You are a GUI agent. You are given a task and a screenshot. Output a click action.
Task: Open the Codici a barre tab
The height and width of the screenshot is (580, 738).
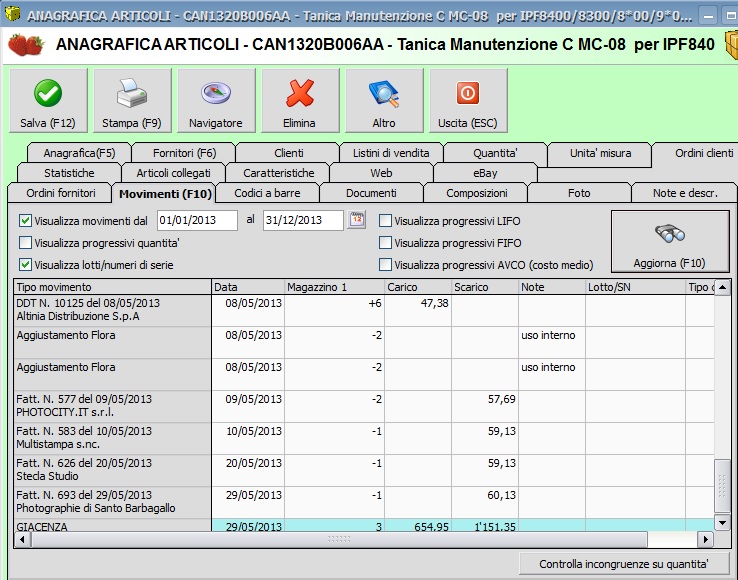point(267,193)
